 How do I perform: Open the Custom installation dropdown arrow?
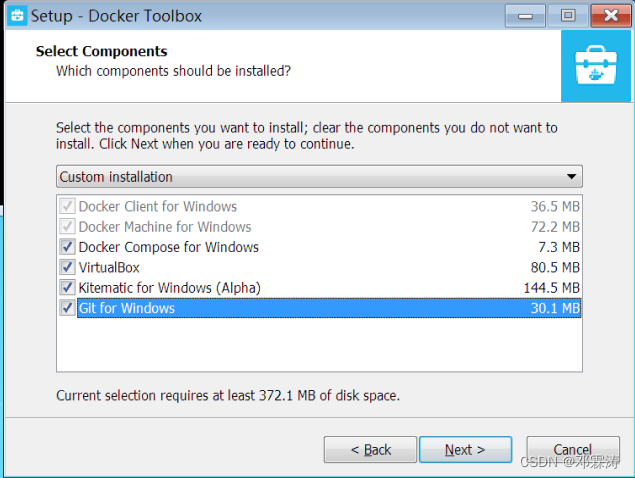coord(572,177)
